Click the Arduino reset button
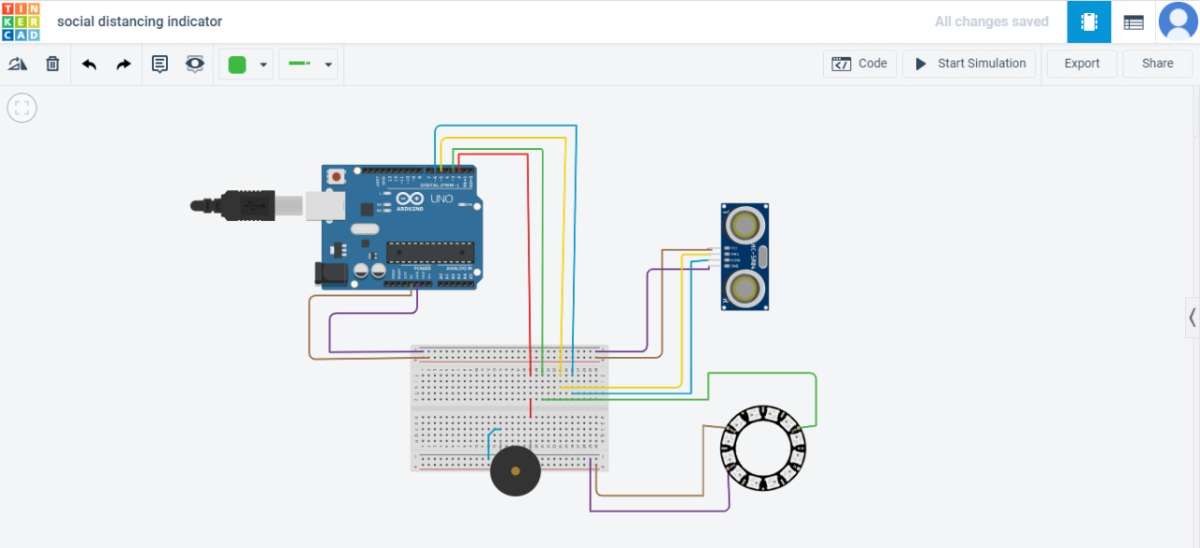Viewport: 1200px width, 548px height. (338, 177)
